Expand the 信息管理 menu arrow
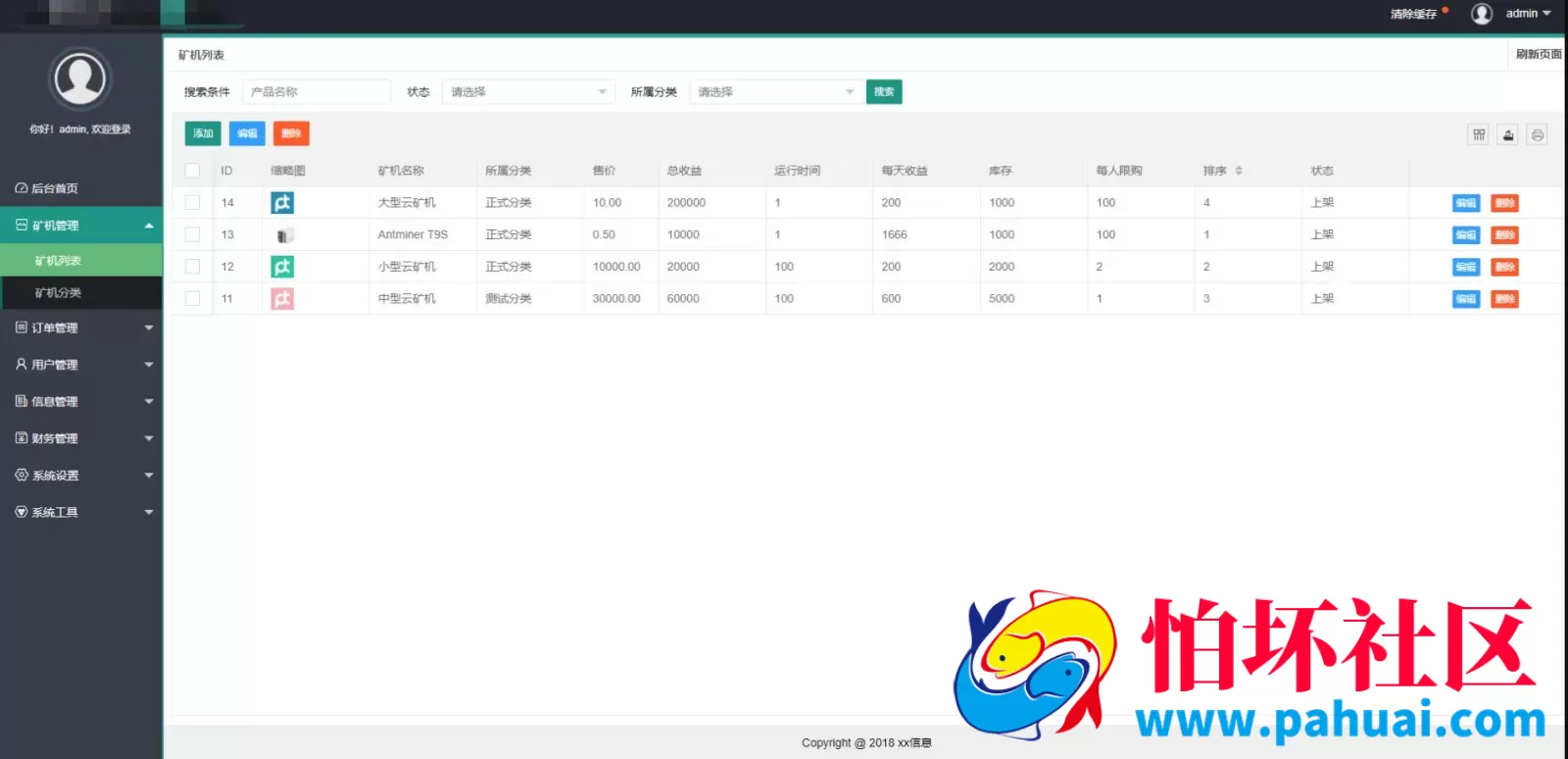1568x759 pixels. click(x=149, y=402)
